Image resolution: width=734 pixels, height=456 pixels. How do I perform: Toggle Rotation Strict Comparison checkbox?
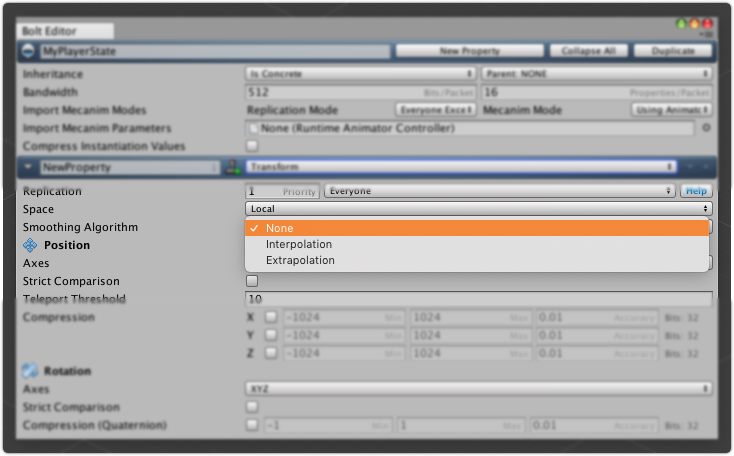tap(252, 406)
